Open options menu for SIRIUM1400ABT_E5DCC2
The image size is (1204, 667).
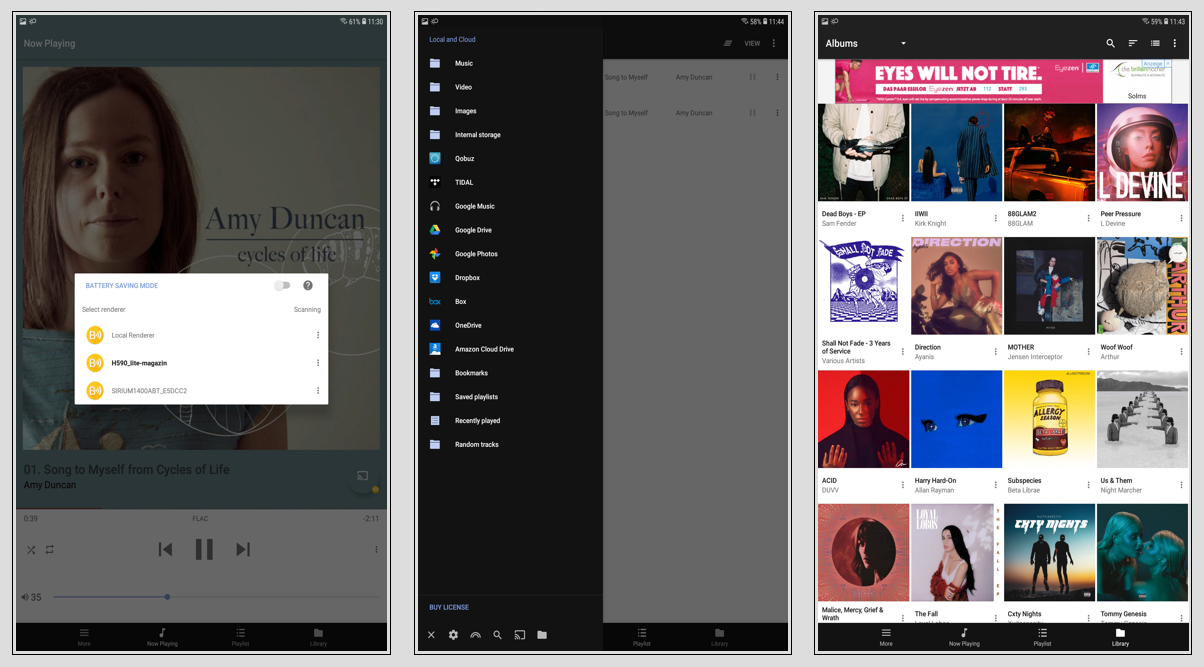pyautogui.click(x=318, y=391)
